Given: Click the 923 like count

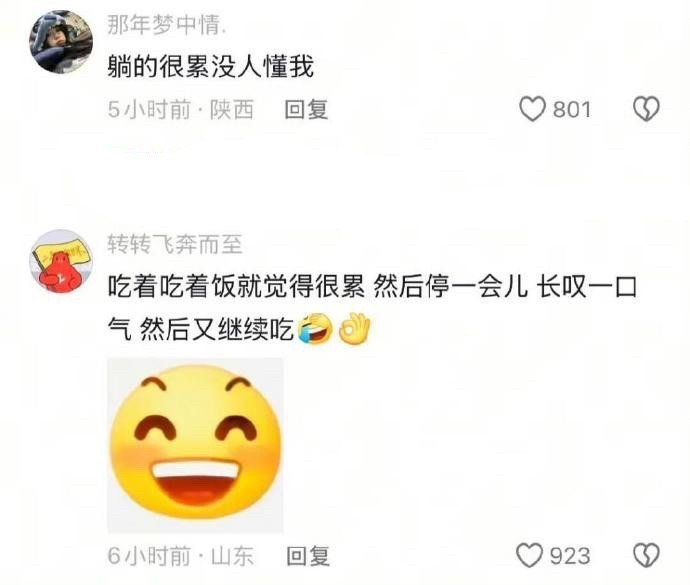Looking at the screenshot, I should pos(570,556).
